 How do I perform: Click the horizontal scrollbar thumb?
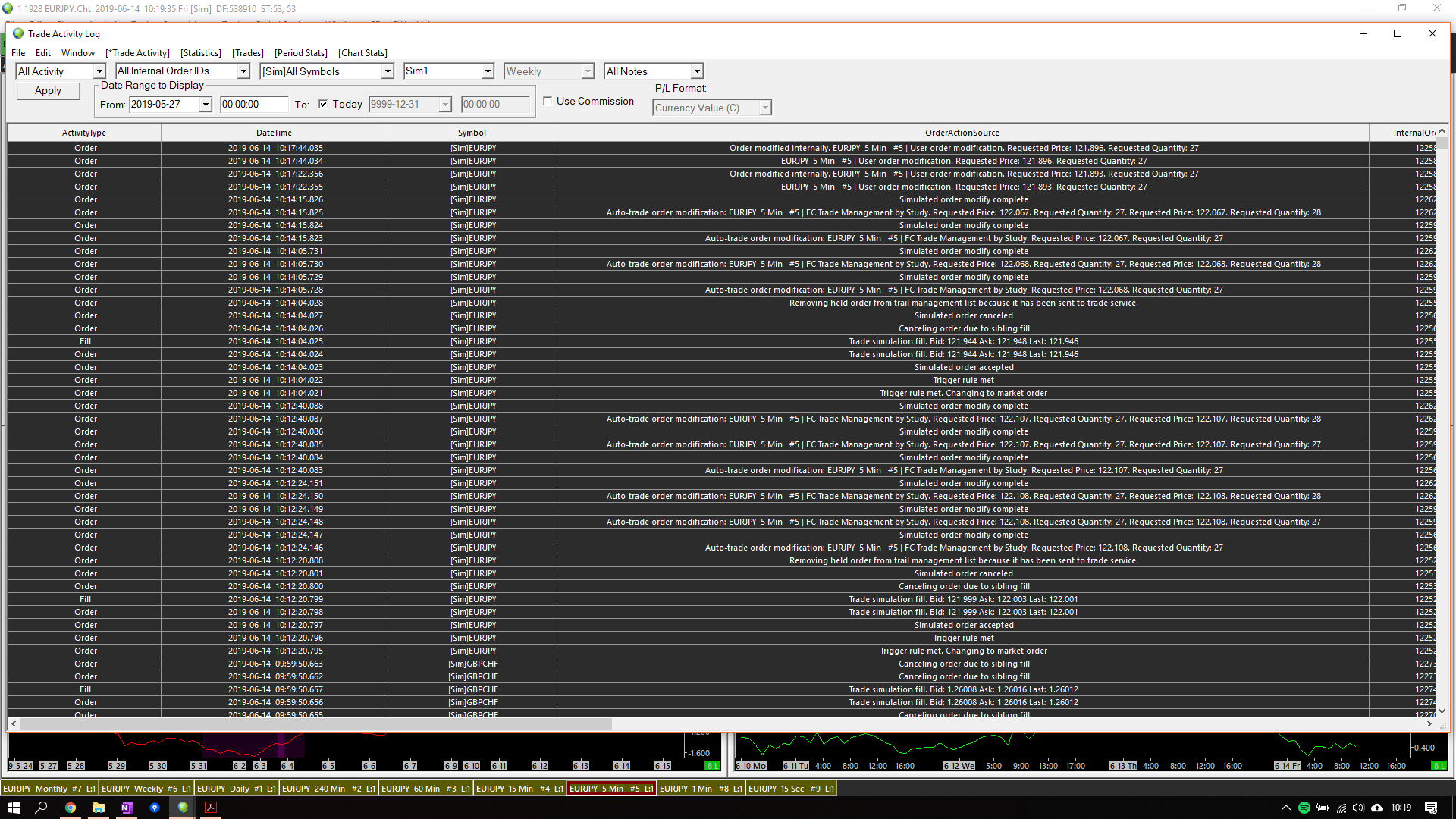pyautogui.click(x=315, y=724)
